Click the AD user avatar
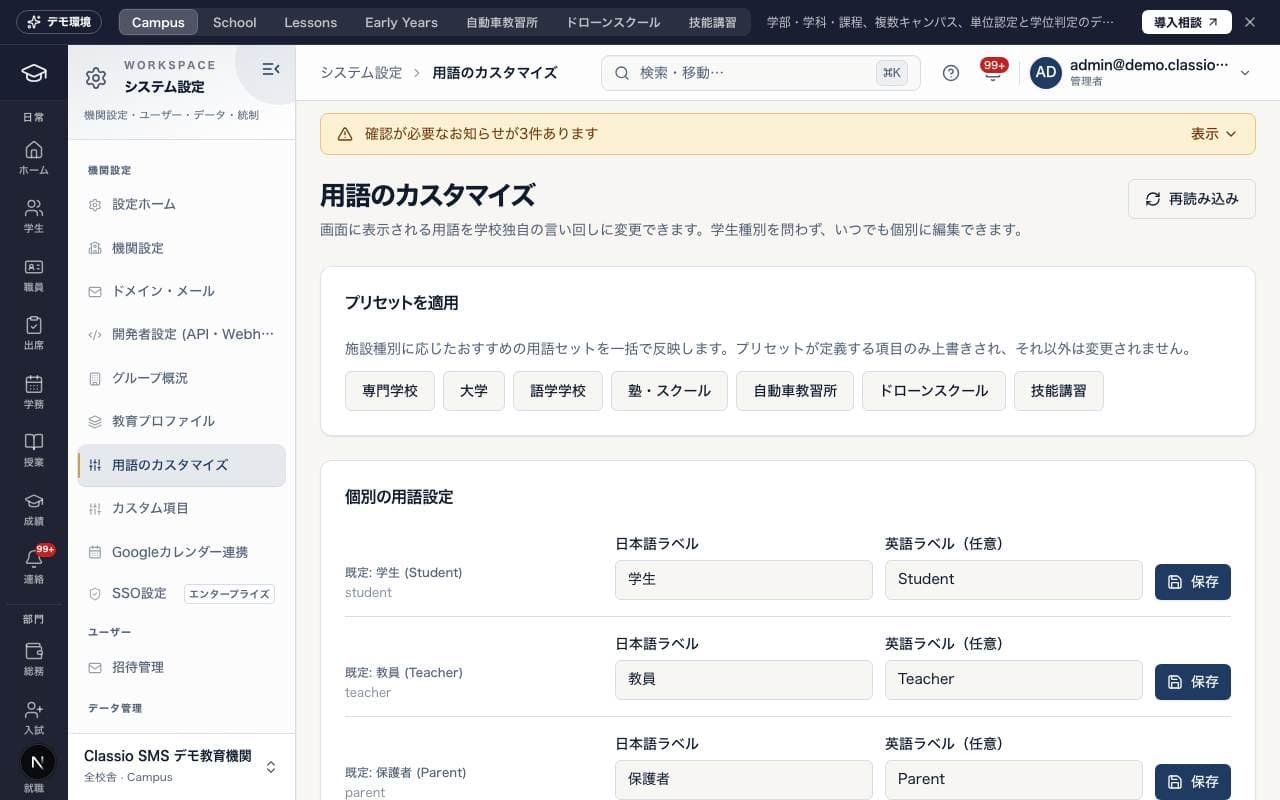 (x=1046, y=73)
